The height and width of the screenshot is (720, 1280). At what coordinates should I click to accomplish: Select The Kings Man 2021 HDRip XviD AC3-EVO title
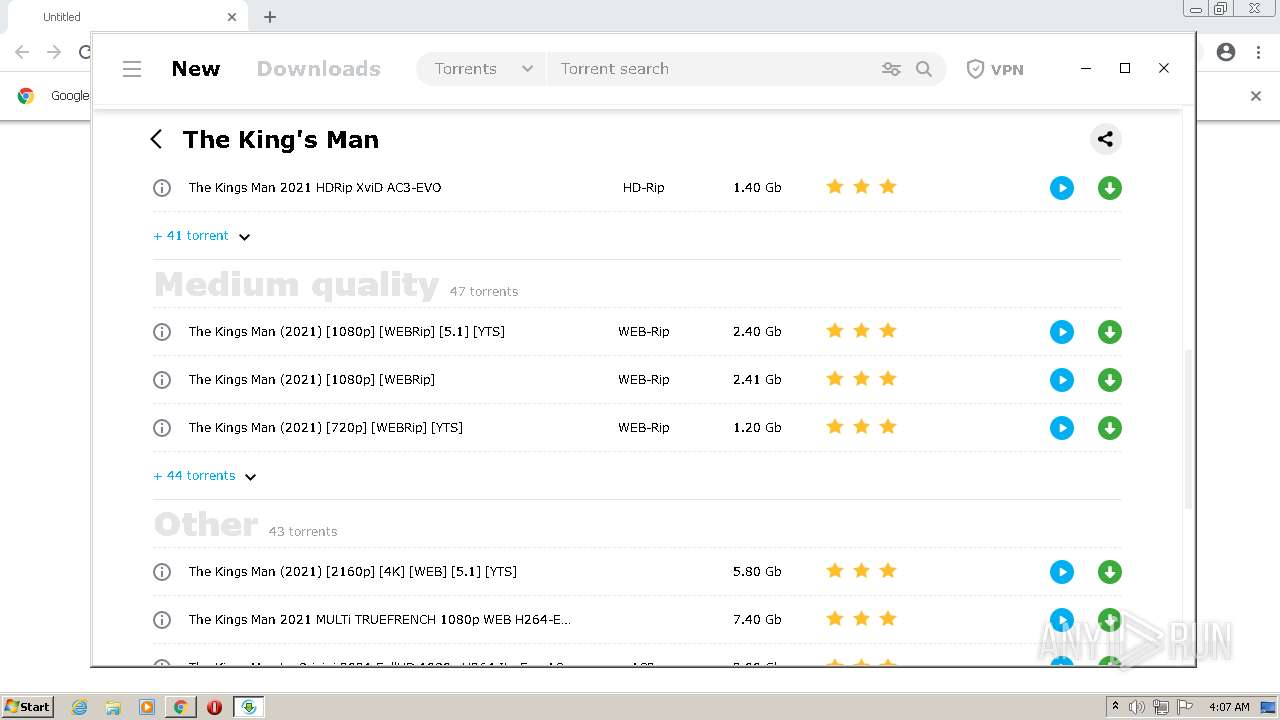315,188
